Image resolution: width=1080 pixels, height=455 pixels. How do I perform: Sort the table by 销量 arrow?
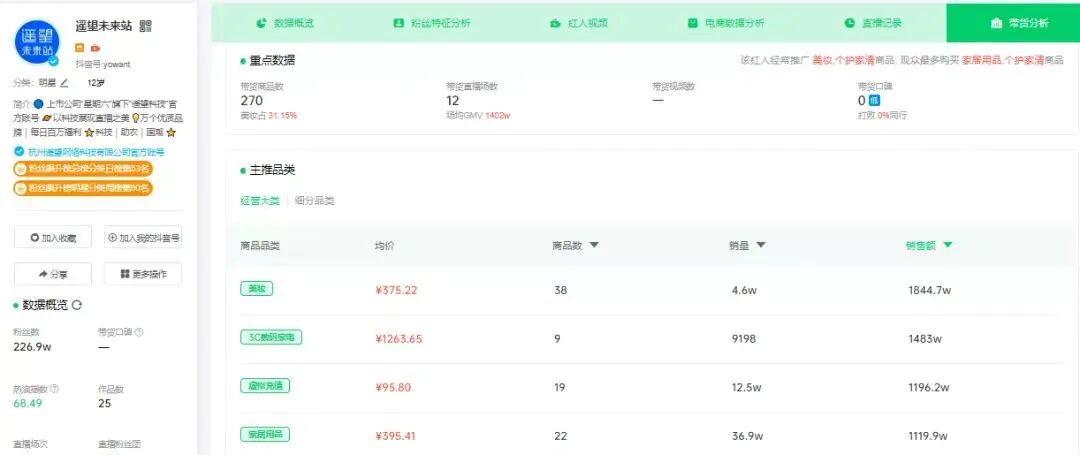(x=761, y=245)
